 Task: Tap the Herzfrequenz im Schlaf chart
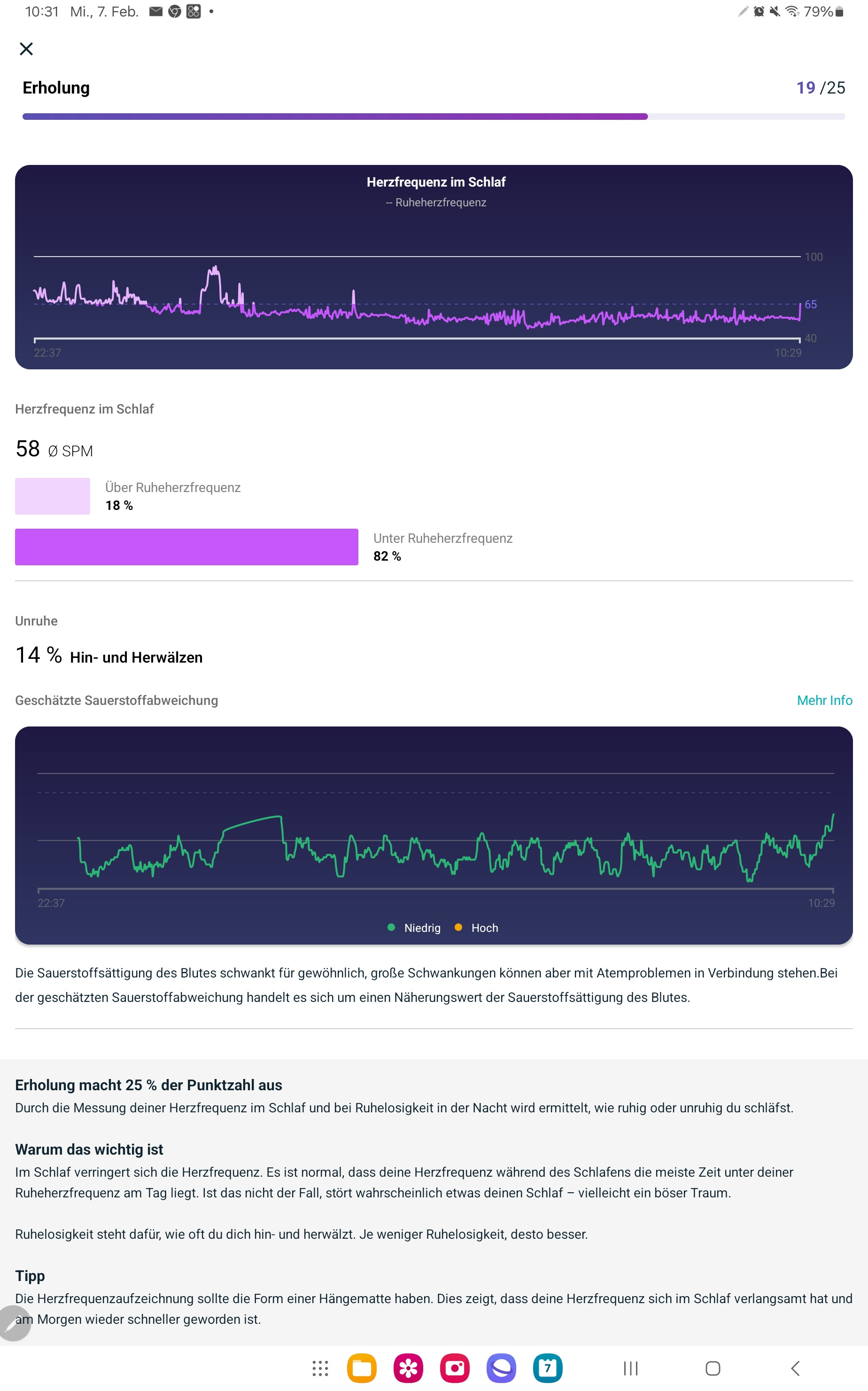click(x=434, y=267)
